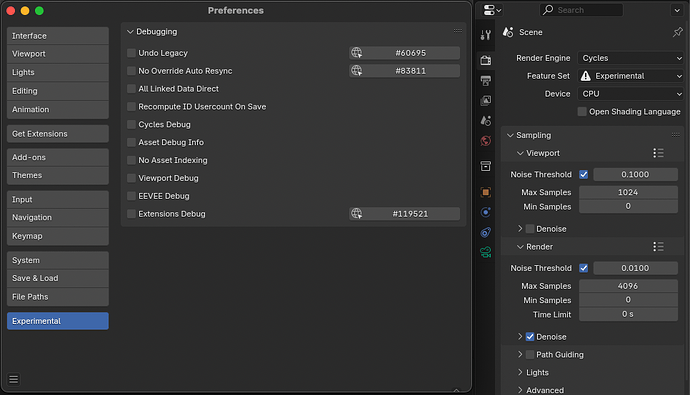Open the World properties tab icon

pos(486,141)
